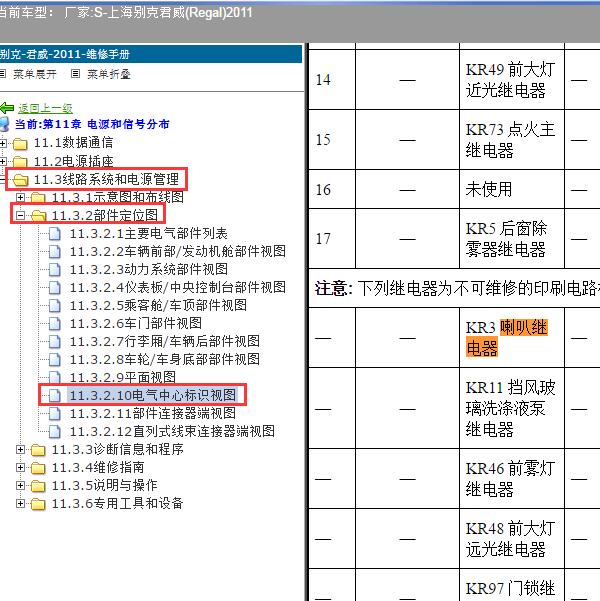Select 11.3.1示意图和布线图 tree entry
This screenshot has height=601, width=600.
coord(117,197)
